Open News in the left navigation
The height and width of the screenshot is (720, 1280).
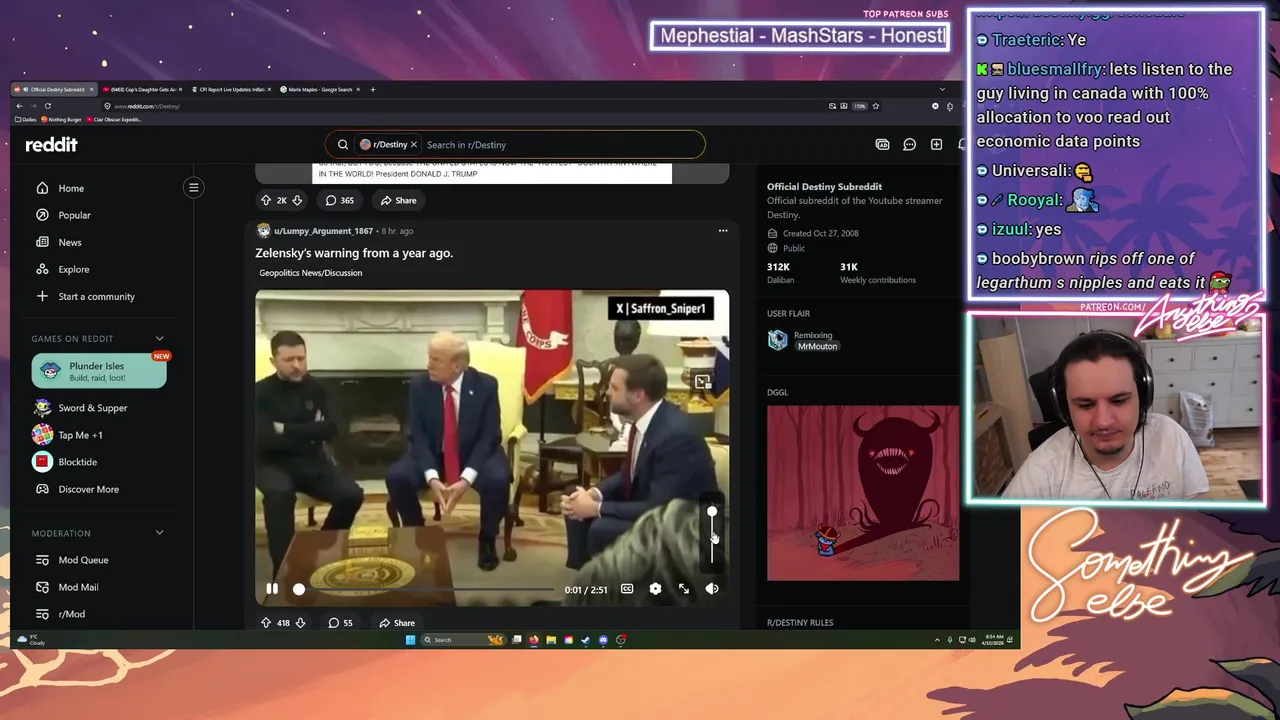70,242
